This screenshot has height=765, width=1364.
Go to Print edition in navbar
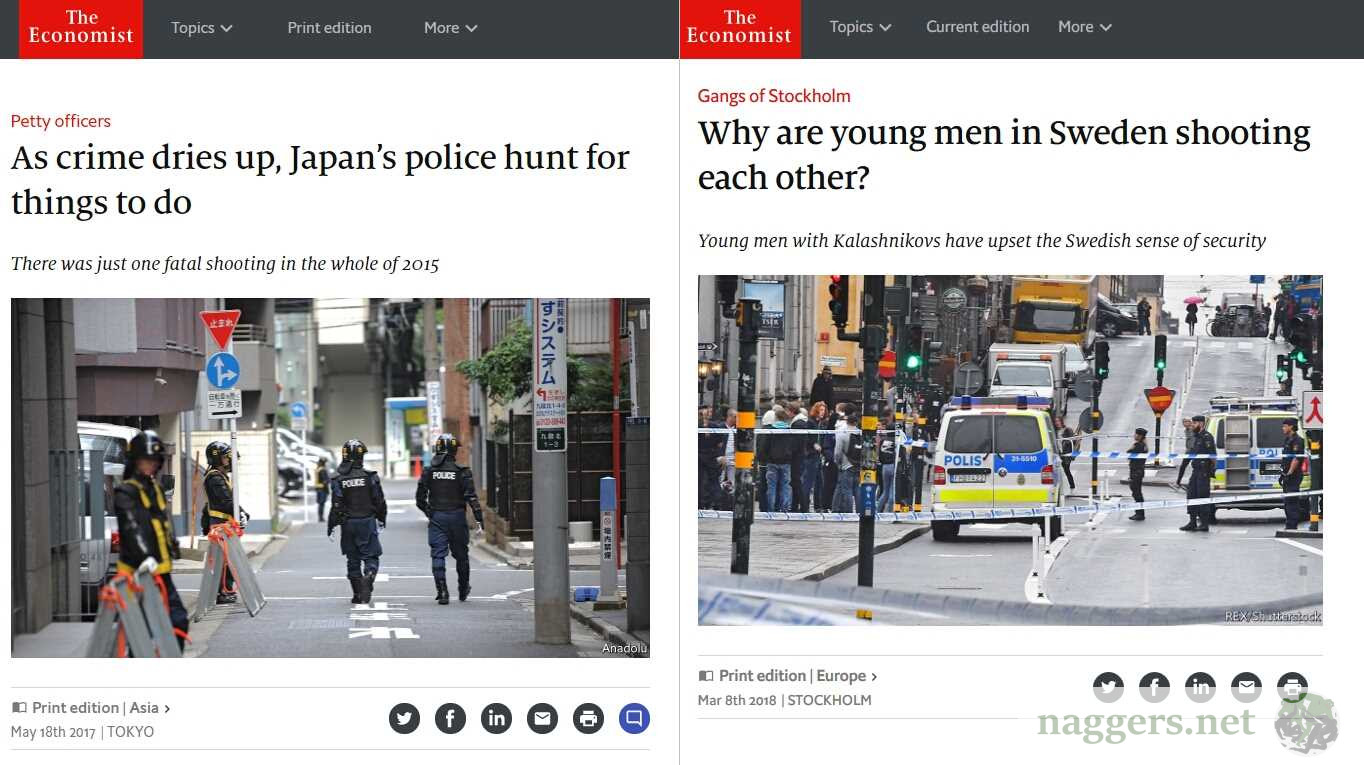[x=329, y=28]
